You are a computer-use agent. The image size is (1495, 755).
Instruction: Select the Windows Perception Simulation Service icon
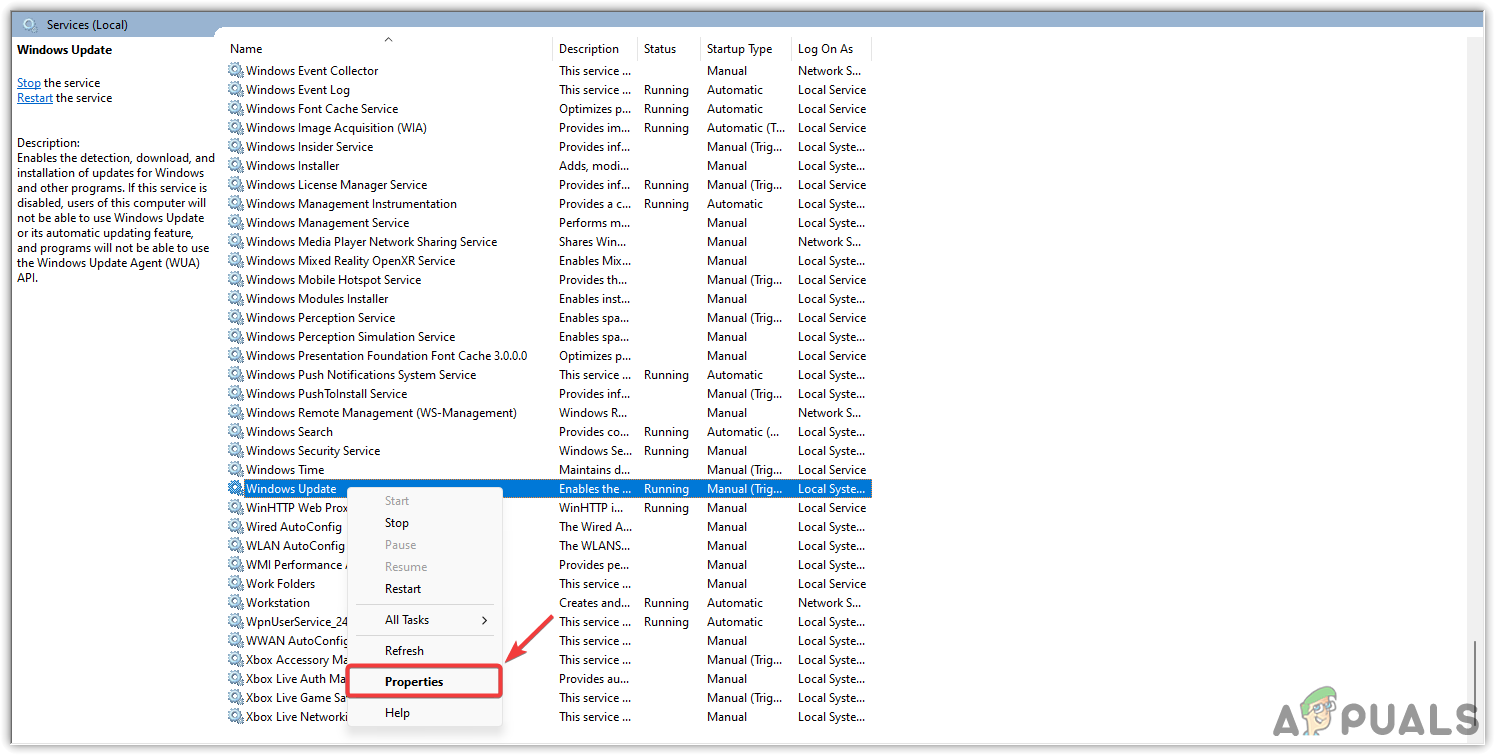pos(236,337)
